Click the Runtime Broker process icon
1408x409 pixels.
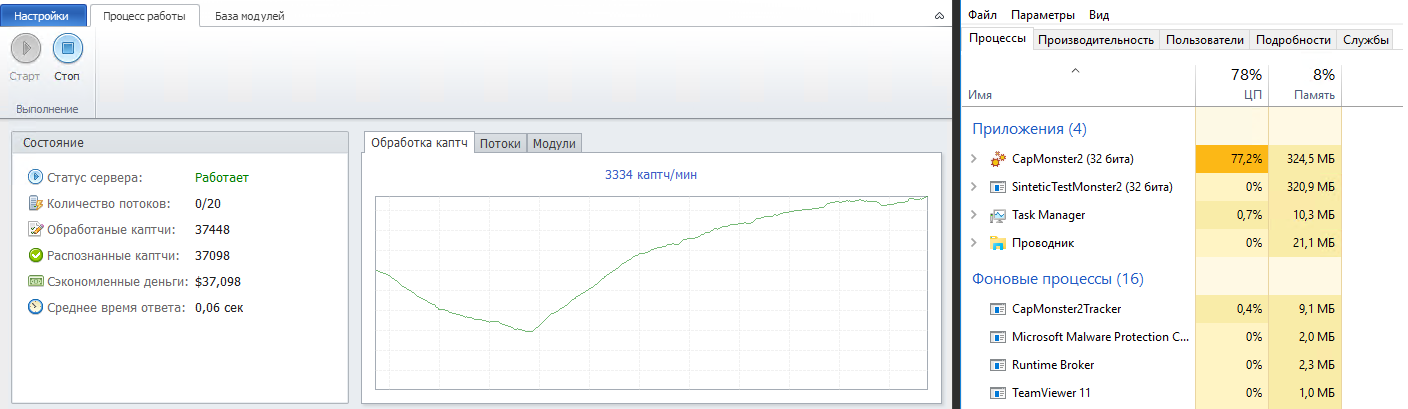[997, 365]
